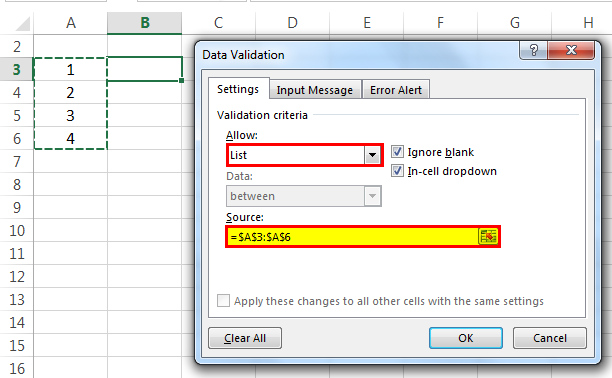This screenshot has height=378, width=612.
Task: Click cell A5 containing 3
Action: pyautogui.click(x=70, y=116)
